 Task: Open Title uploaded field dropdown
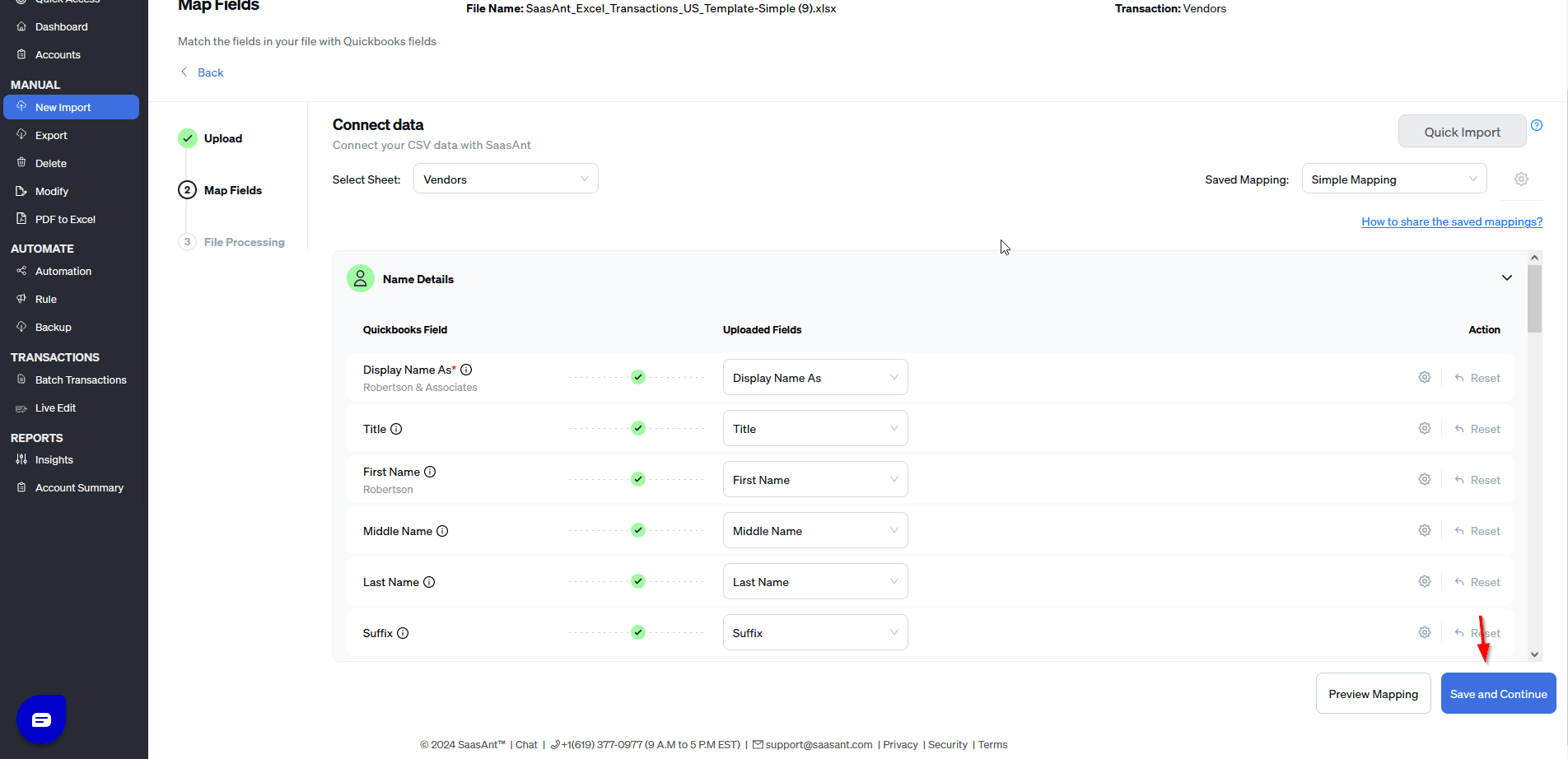[815, 428]
